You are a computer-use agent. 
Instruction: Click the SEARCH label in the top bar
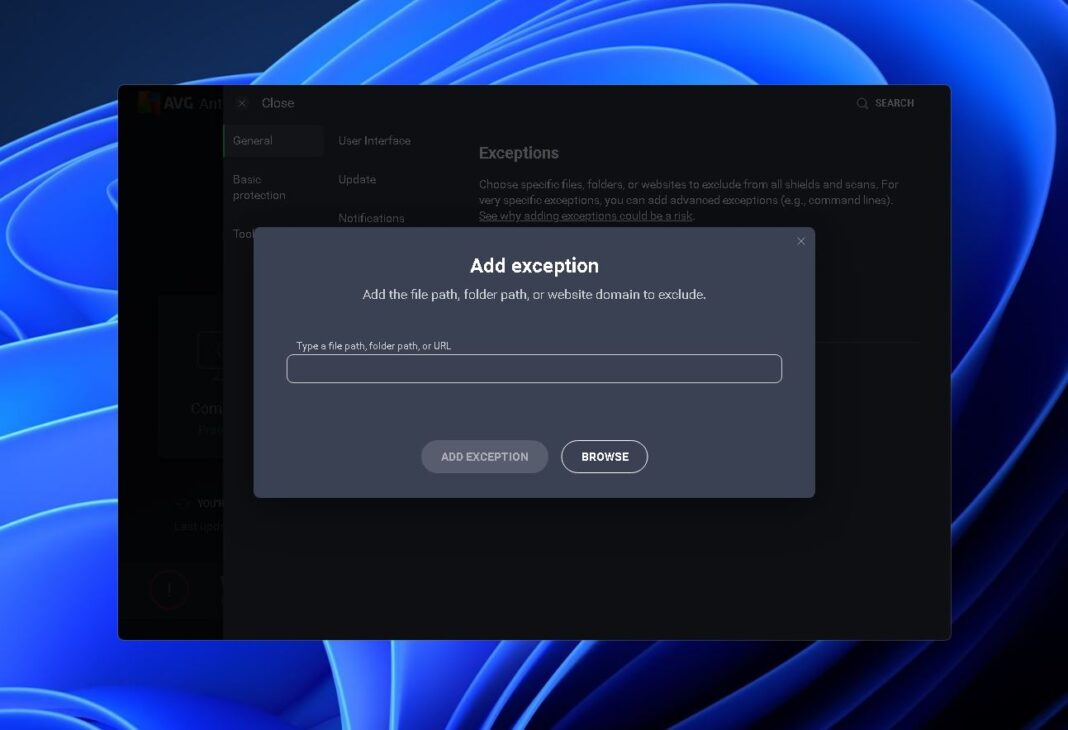click(894, 103)
